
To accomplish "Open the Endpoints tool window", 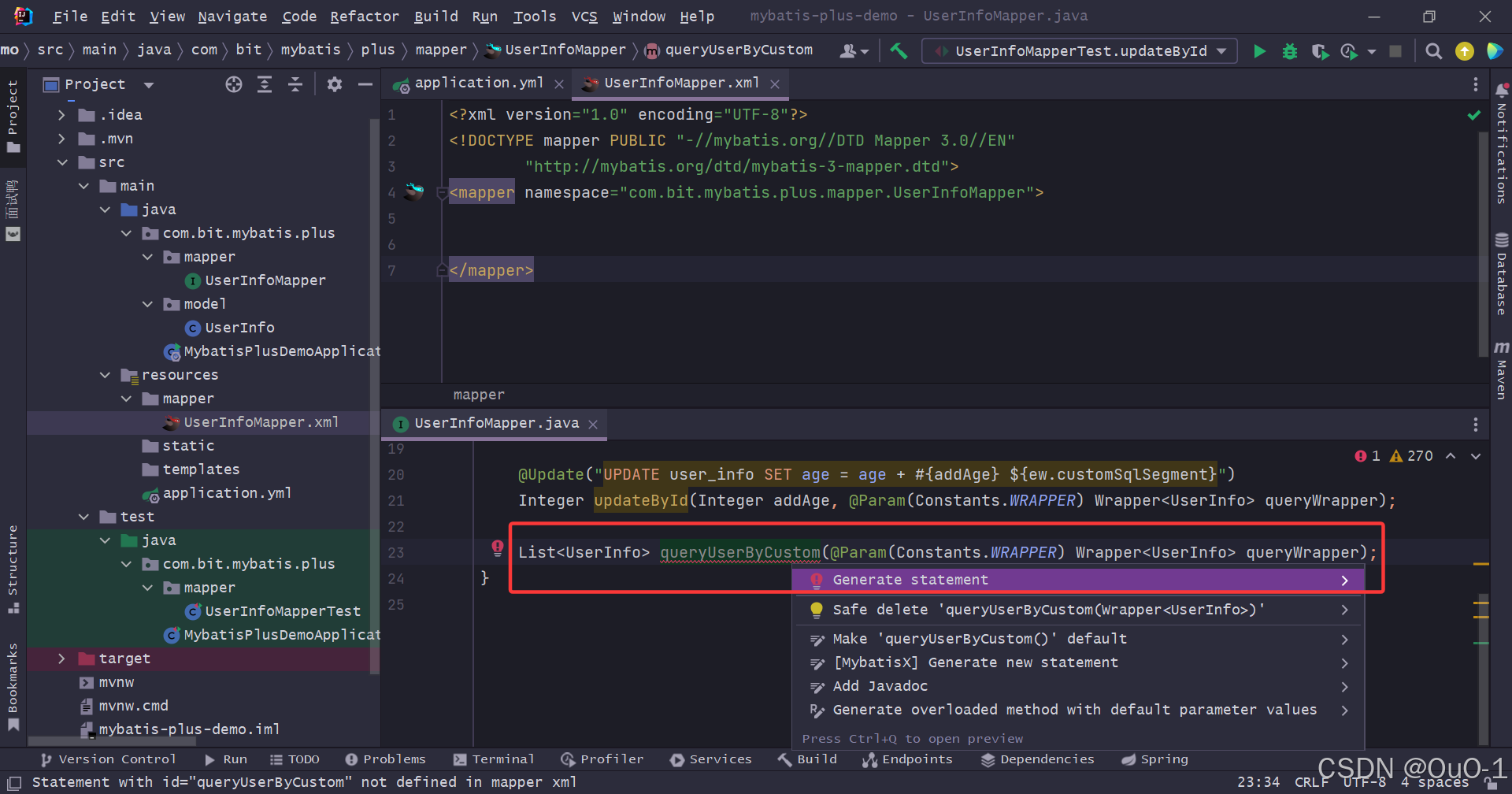I will [x=907, y=759].
